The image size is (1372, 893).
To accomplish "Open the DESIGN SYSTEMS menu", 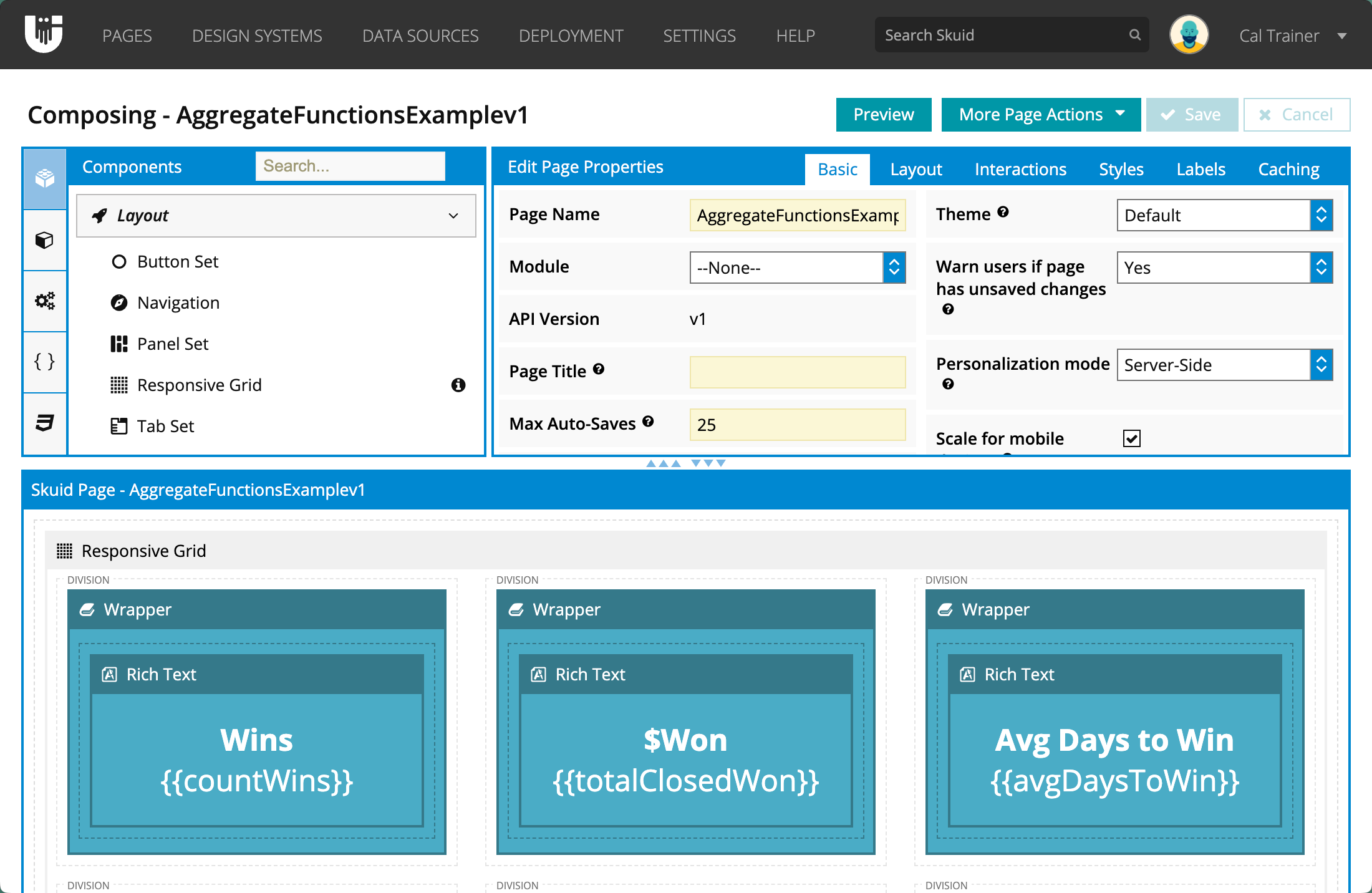I will (x=257, y=36).
